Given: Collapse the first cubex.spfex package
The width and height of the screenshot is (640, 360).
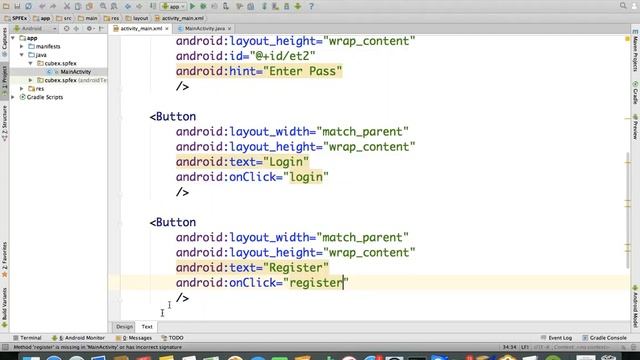Looking at the screenshot, I should (x=31, y=63).
